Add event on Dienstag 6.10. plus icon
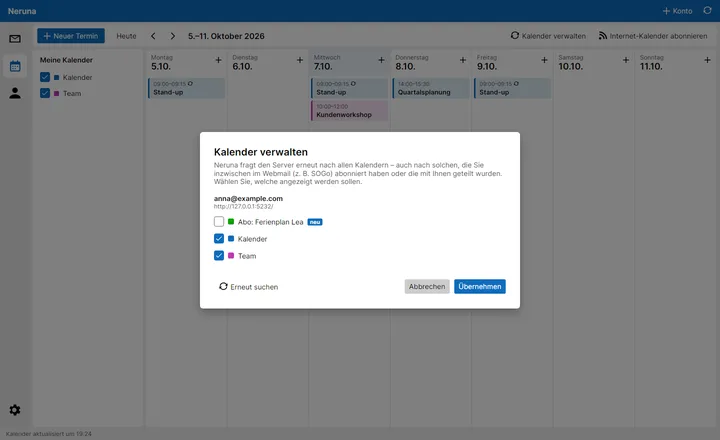 coord(300,60)
